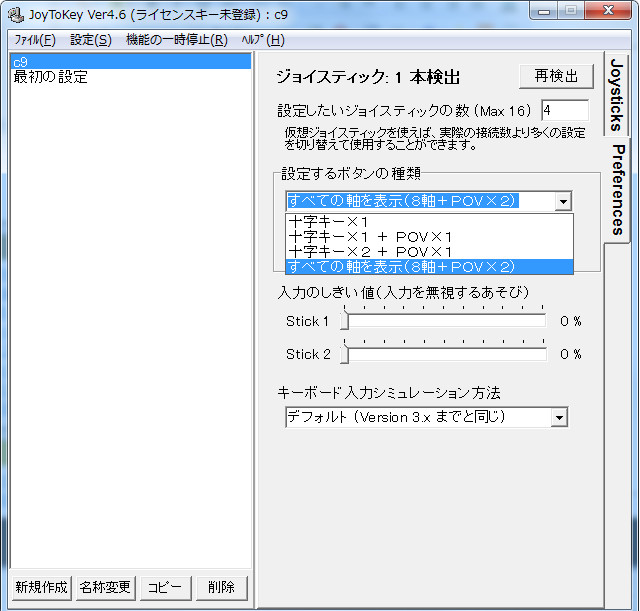Switch to the Preferences tab

(x=618, y=190)
